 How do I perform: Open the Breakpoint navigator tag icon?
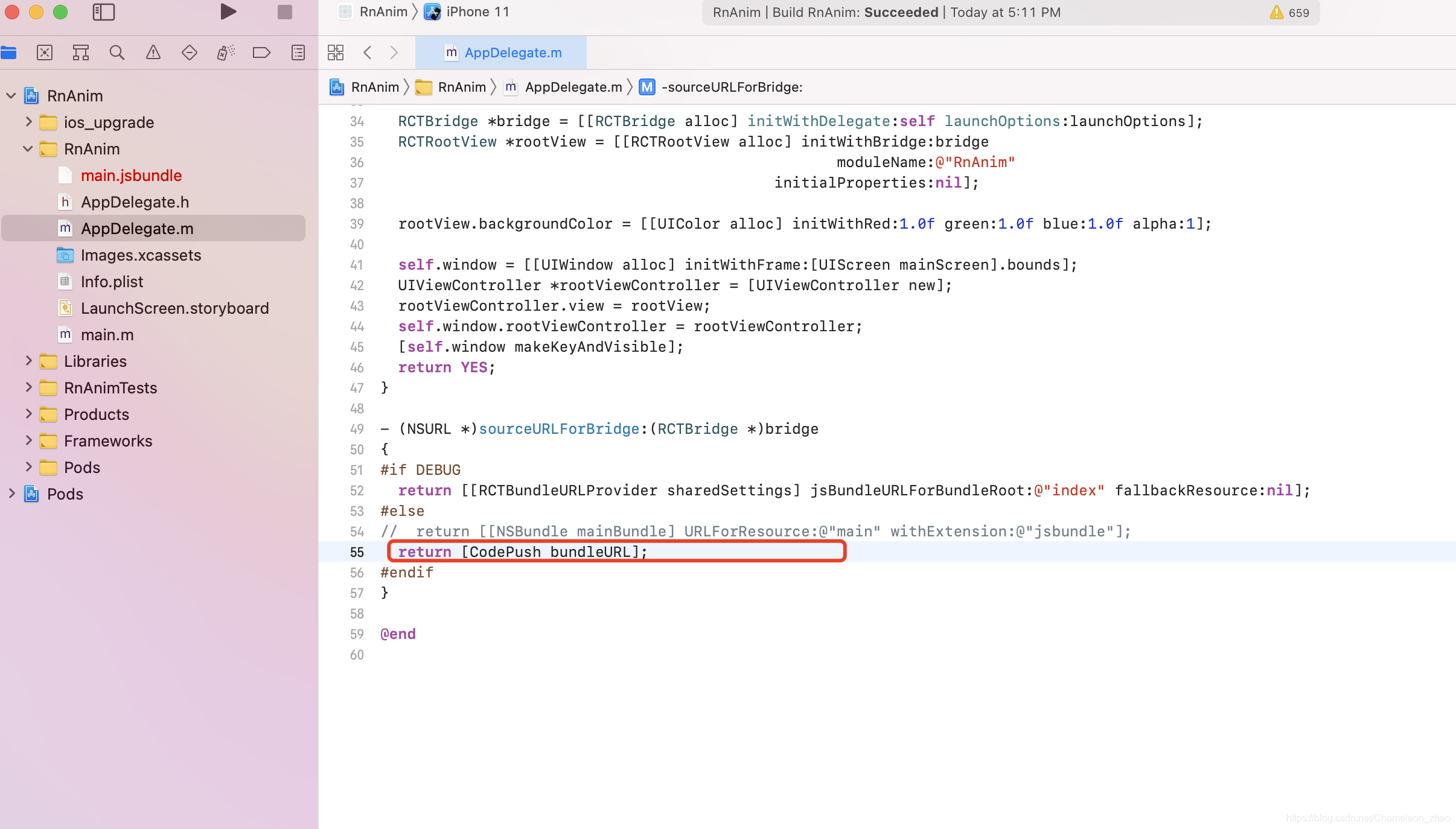click(x=261, y=52)
